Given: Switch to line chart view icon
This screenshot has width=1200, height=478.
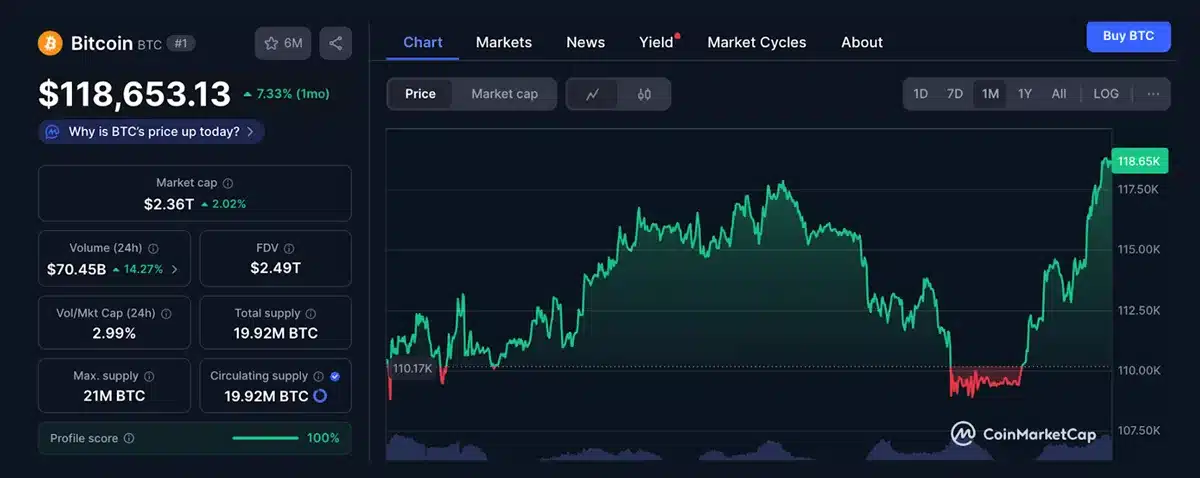Looking at the screenshot, I should 593,94.
